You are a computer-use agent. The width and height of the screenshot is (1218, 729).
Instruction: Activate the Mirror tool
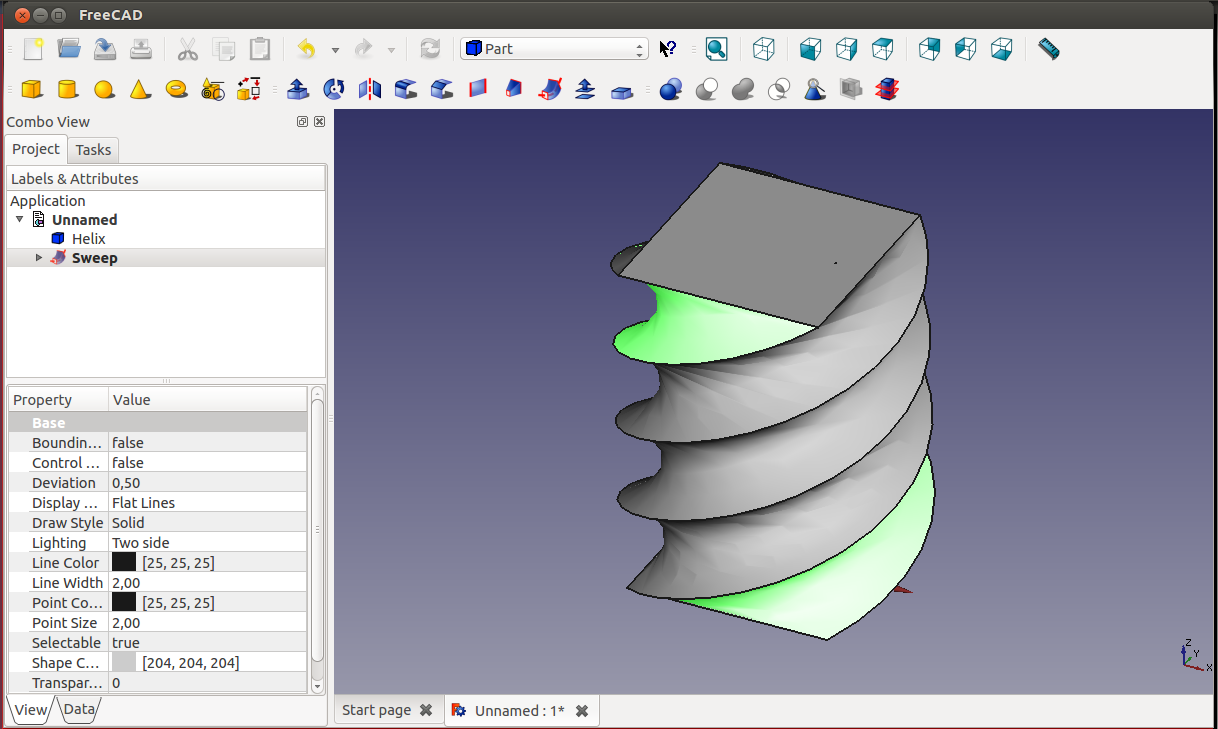370,90
